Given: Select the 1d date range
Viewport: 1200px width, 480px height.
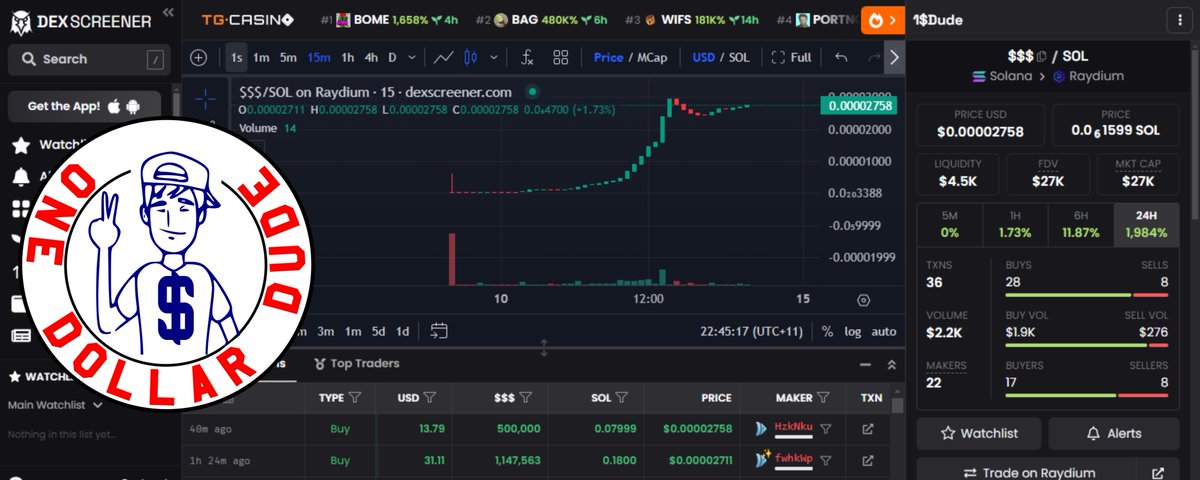Looking at the screenshot, I should tap(402, 331).
